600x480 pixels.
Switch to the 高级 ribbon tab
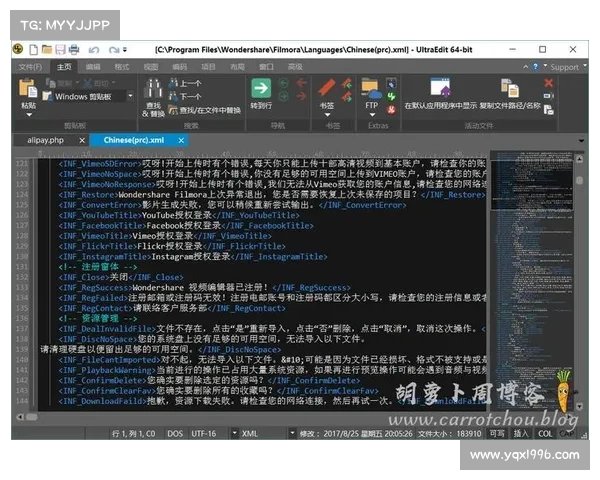[x=295, y=67]
